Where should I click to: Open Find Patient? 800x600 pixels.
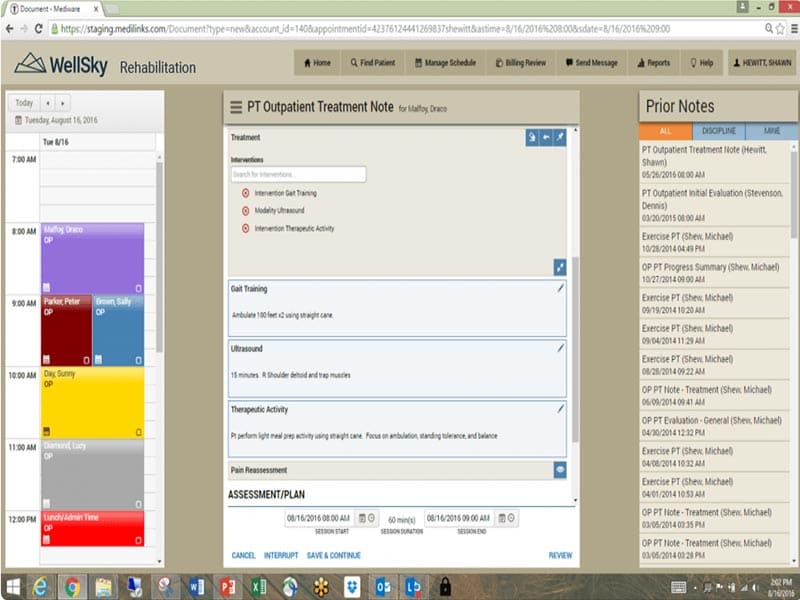coord(372,63)
